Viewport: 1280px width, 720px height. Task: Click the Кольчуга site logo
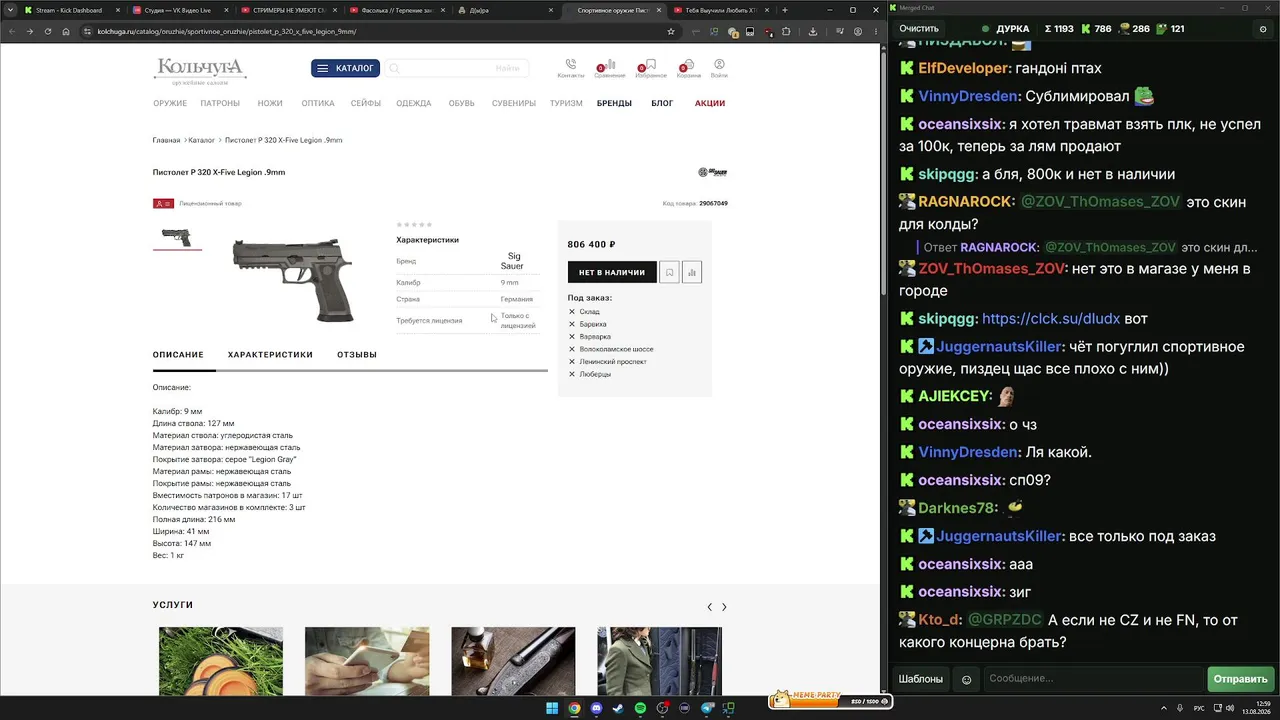200,70
